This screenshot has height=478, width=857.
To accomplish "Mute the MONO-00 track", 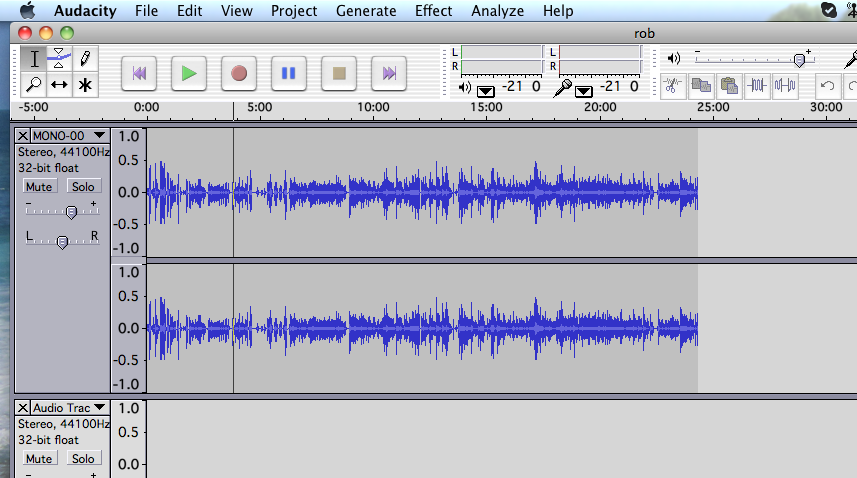I will (39, 186).
